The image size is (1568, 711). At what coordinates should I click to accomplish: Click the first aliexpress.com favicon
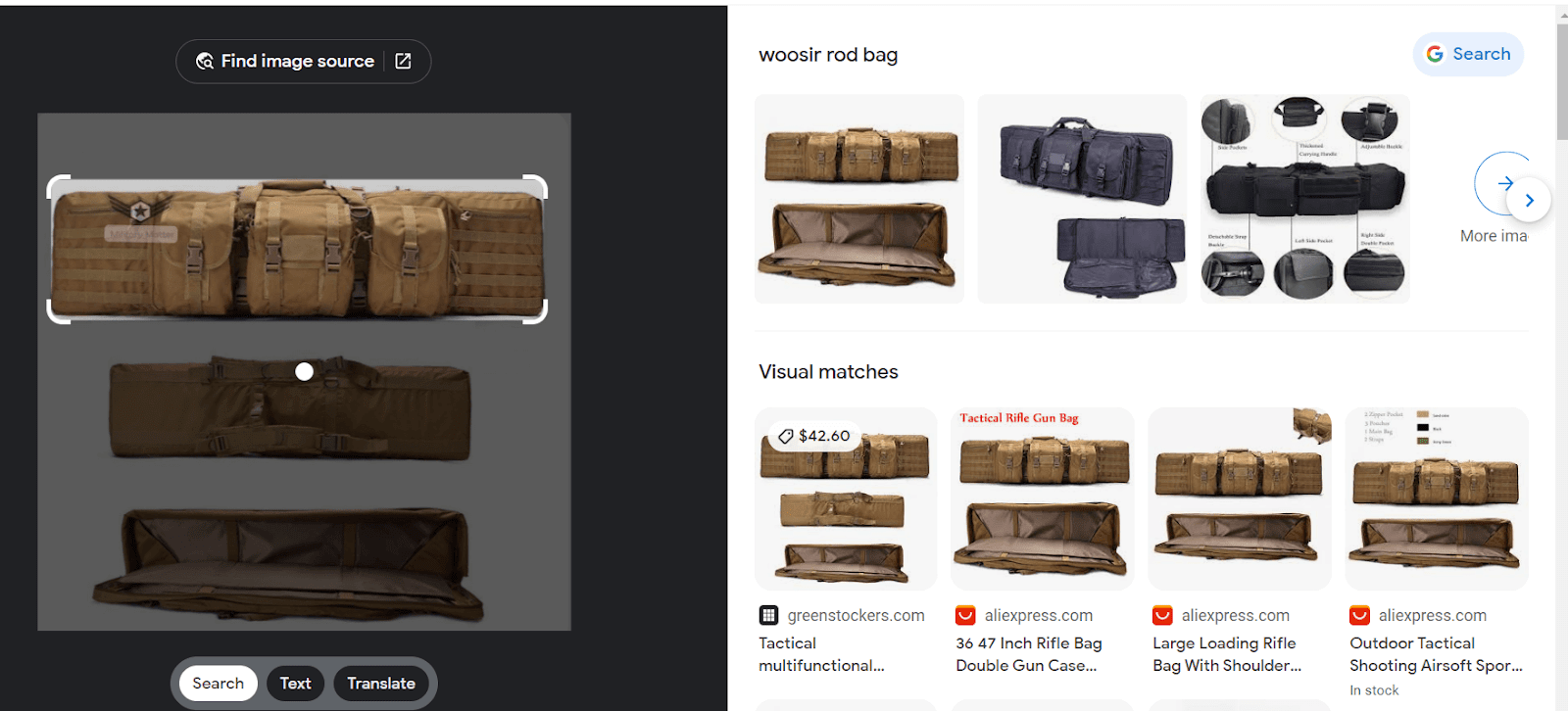[x=965, y=615]
